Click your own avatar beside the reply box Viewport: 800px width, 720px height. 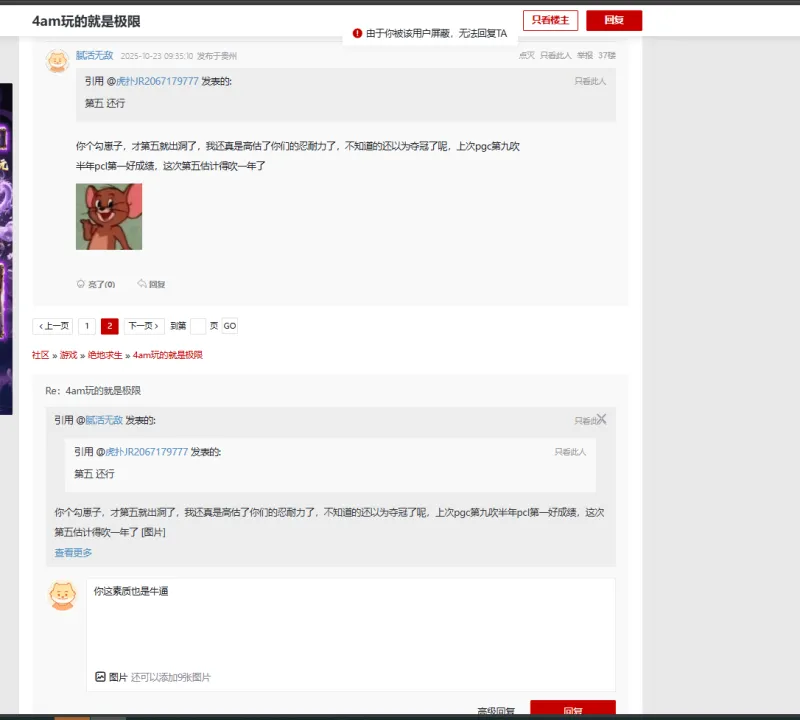[x=63, y=595]
